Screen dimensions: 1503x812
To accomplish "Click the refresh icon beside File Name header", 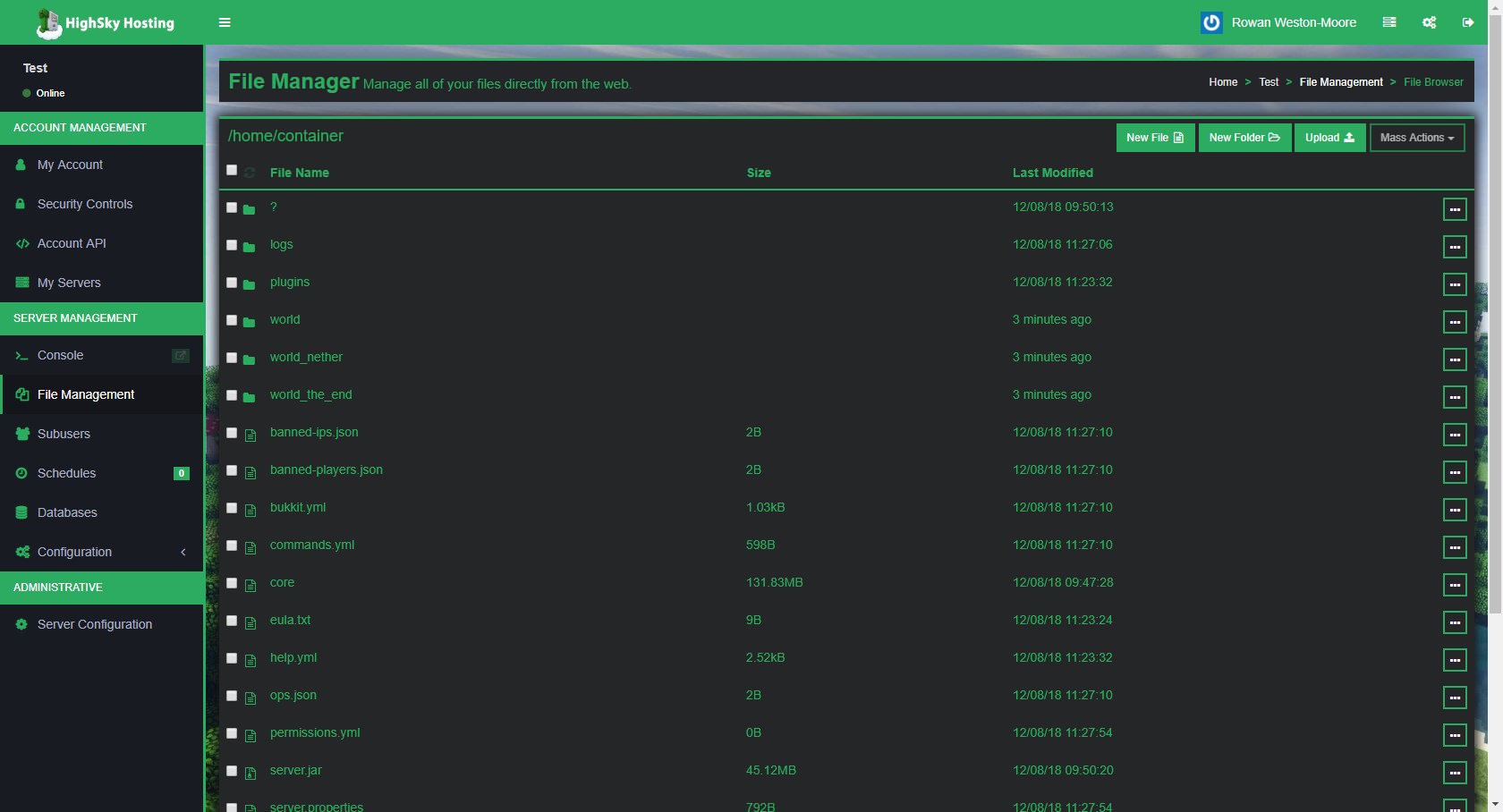I will click(x=250, y=173).
